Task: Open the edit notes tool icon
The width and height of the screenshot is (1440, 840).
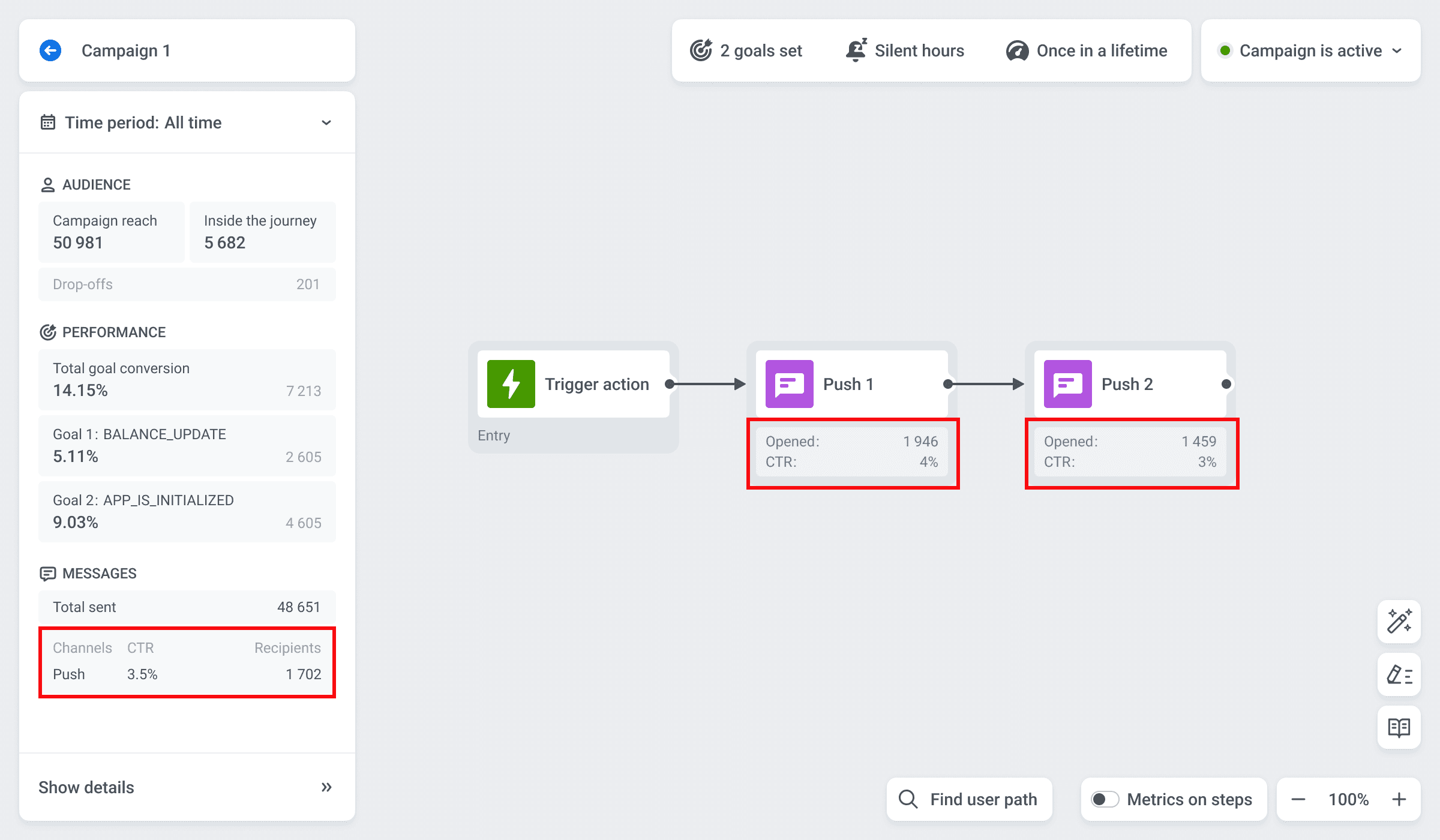Action: point(1399,674)
